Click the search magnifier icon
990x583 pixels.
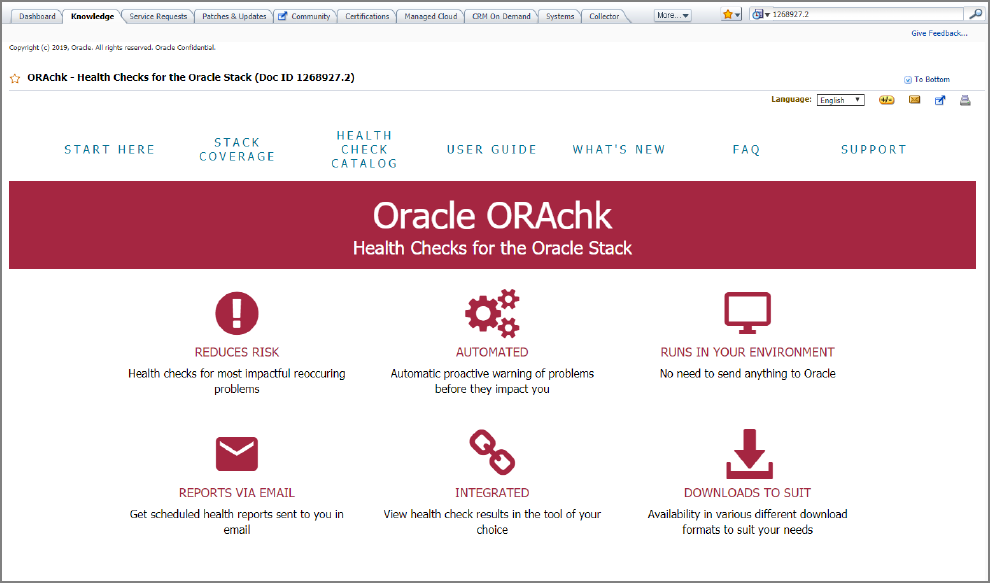(x=975, y=14)
